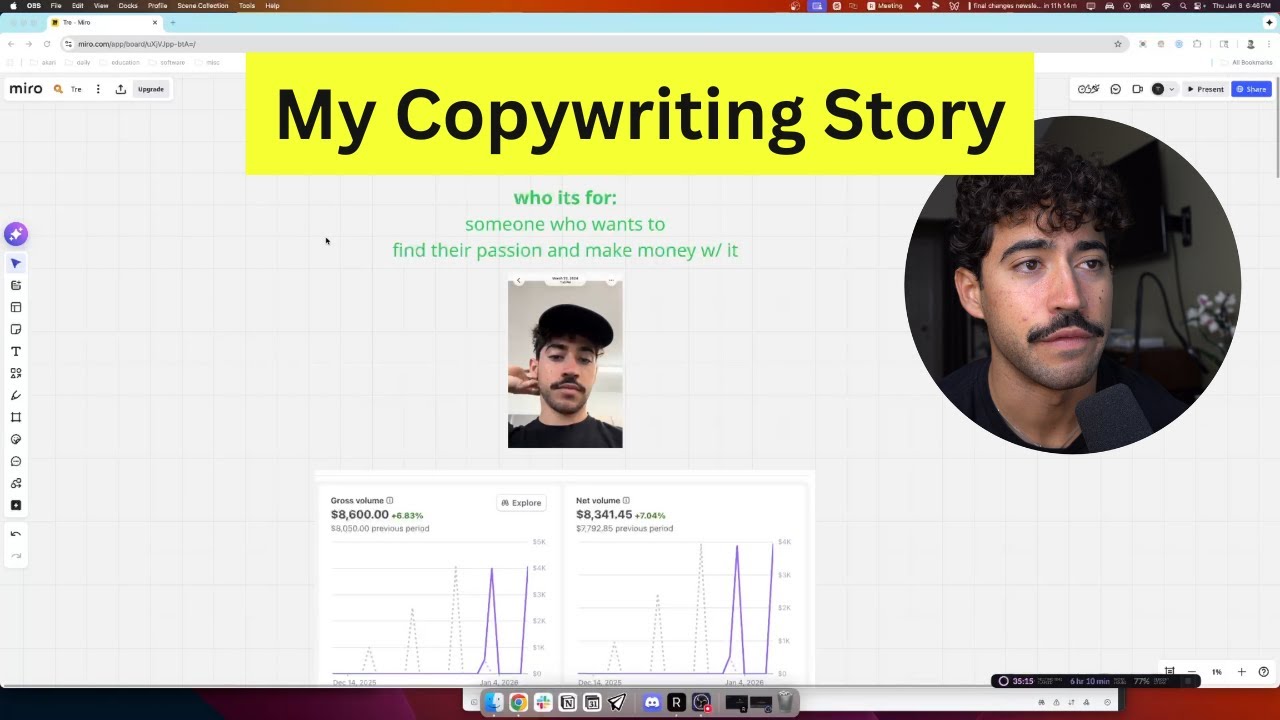This screenshot has width=1280, height=720.
Task: Open shapes and lines tool
Action: pos(15,373)
